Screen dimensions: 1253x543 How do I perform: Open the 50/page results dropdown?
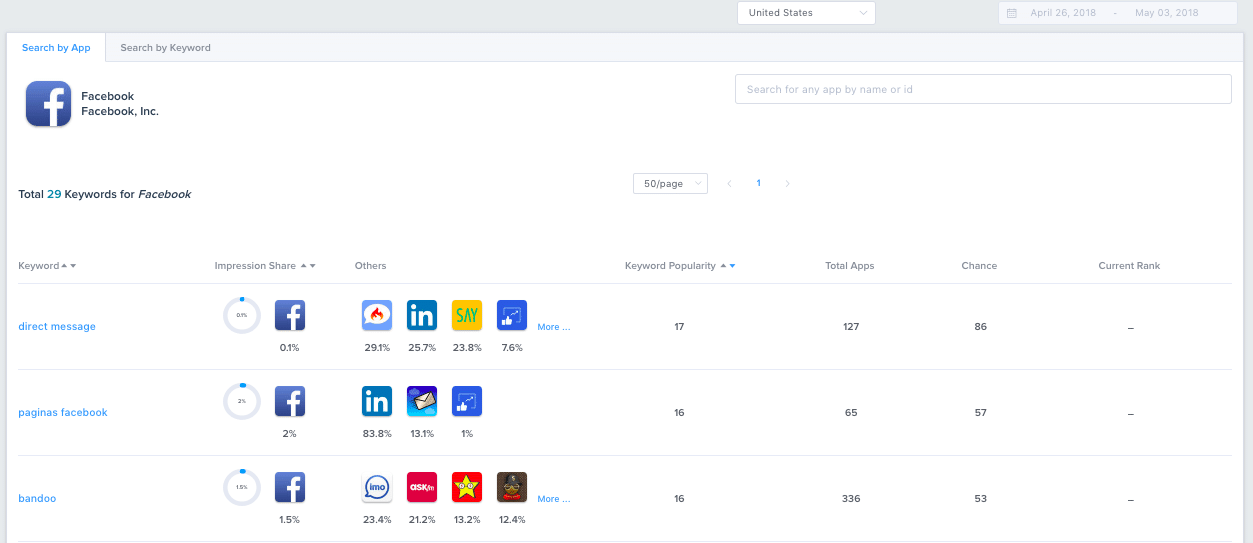coord(670,184)
